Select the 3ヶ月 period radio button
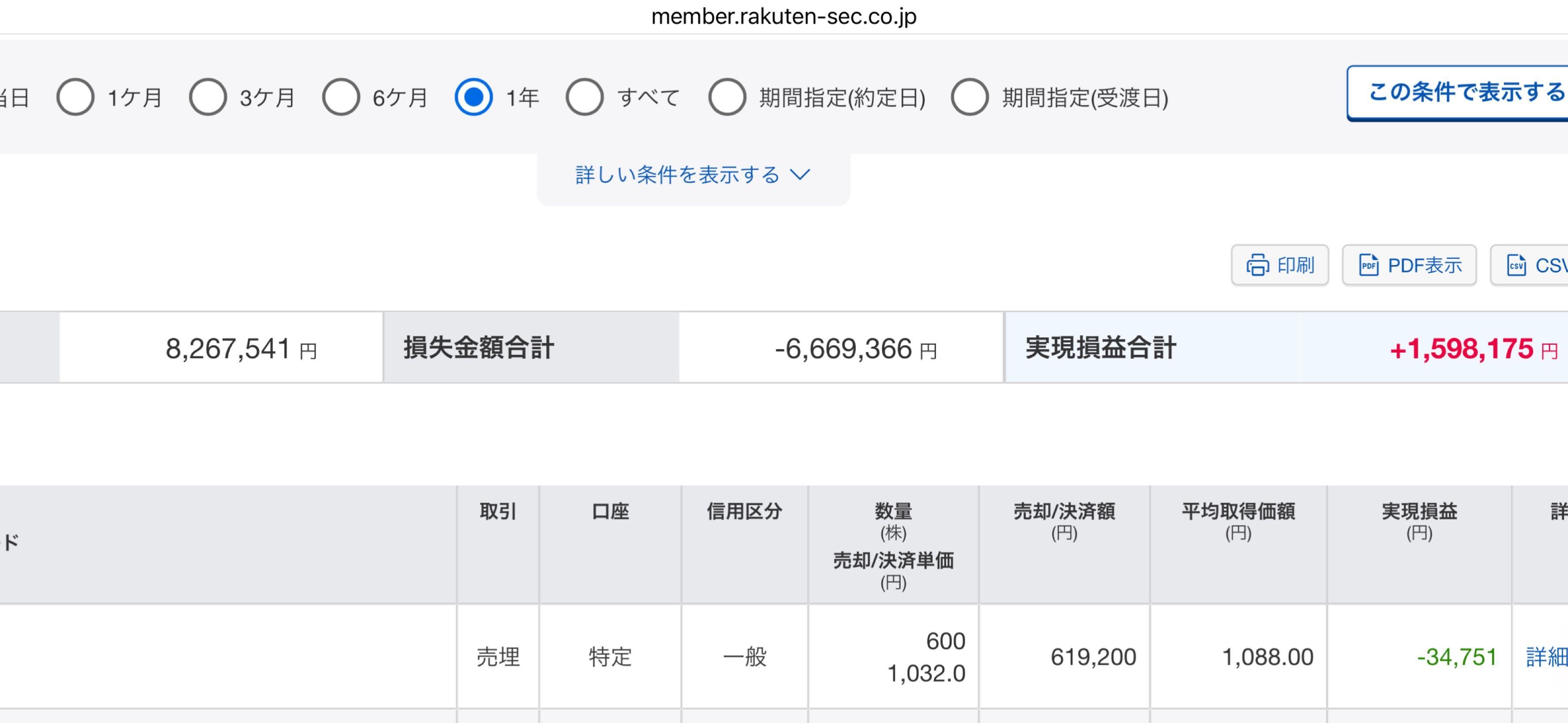1568x723 pixels. (208, 97)
